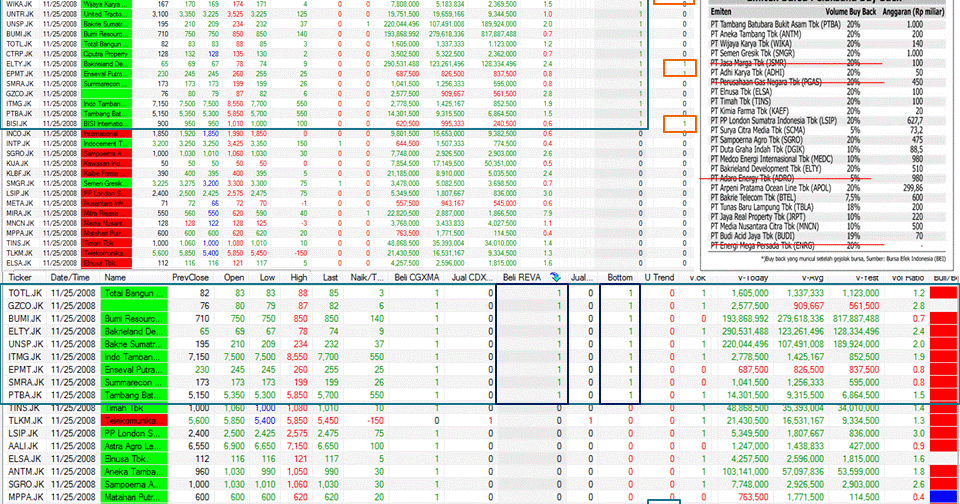
Task: Click the META.JK ticker in upper table
Action: coord(20,203)
